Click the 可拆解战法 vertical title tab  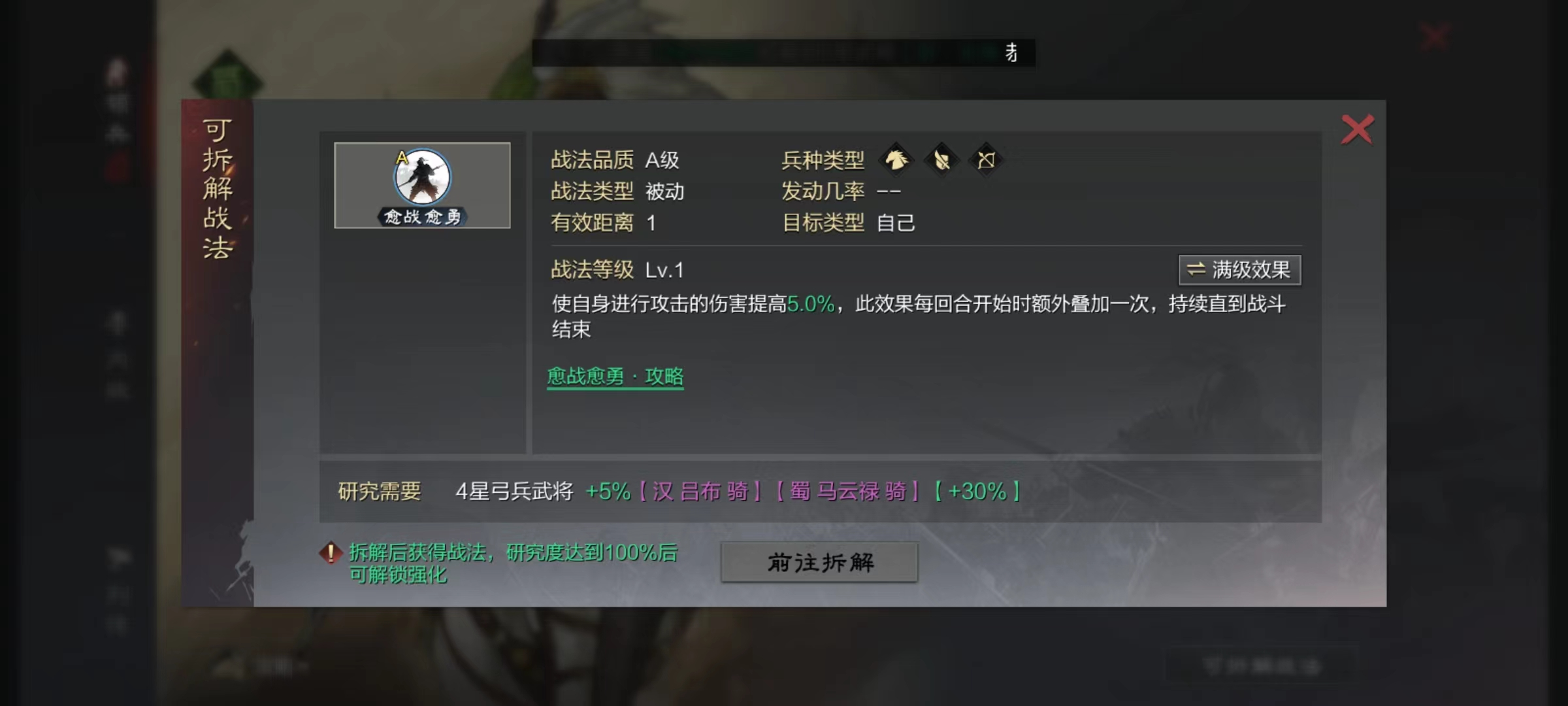(217, 189)
